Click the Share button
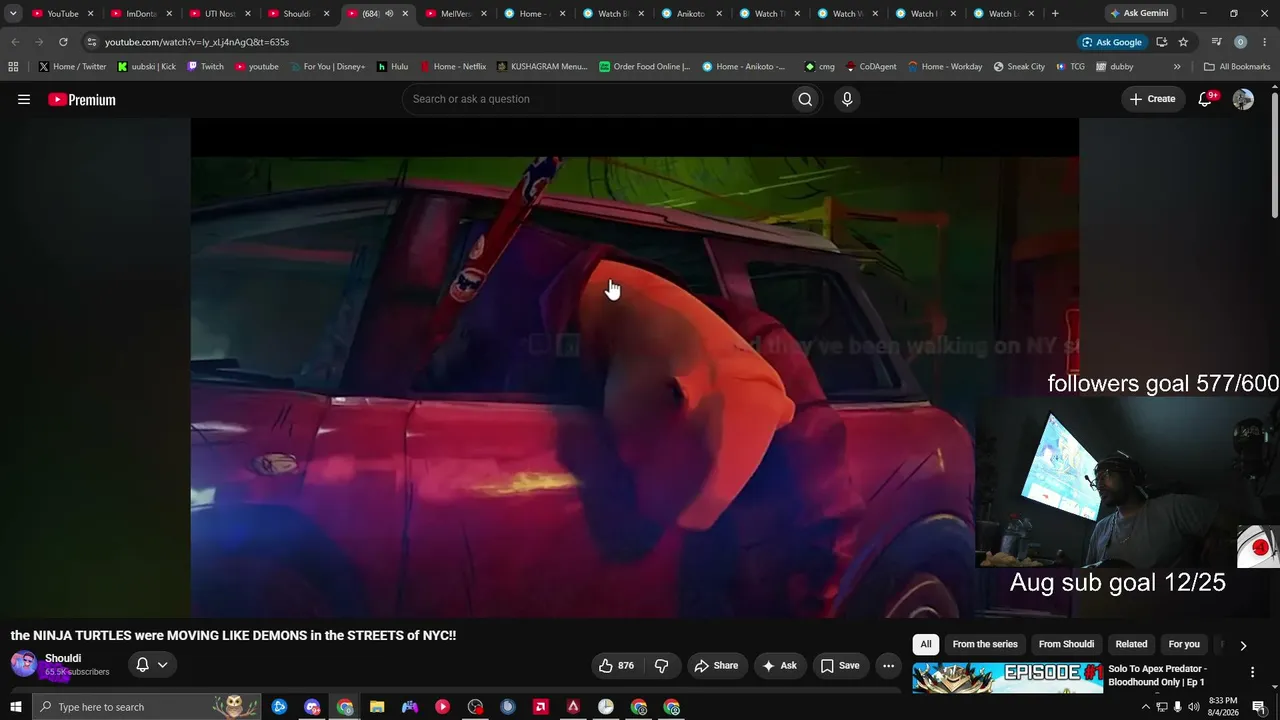Screen dimensions: 1280x720 [716, 666]
